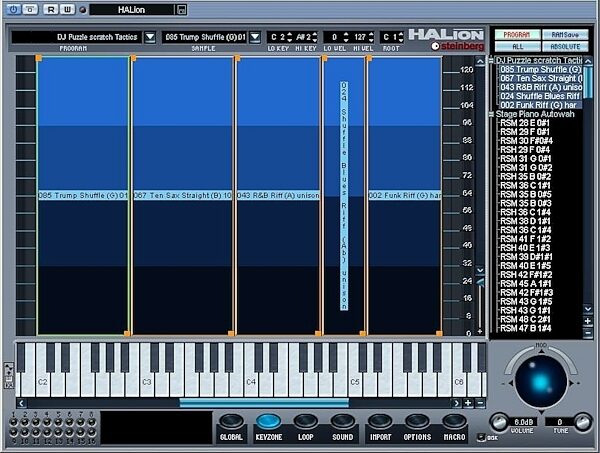Toggle the RAMSave button
This screenshot has height=453, width=600.
click(565, 35)
